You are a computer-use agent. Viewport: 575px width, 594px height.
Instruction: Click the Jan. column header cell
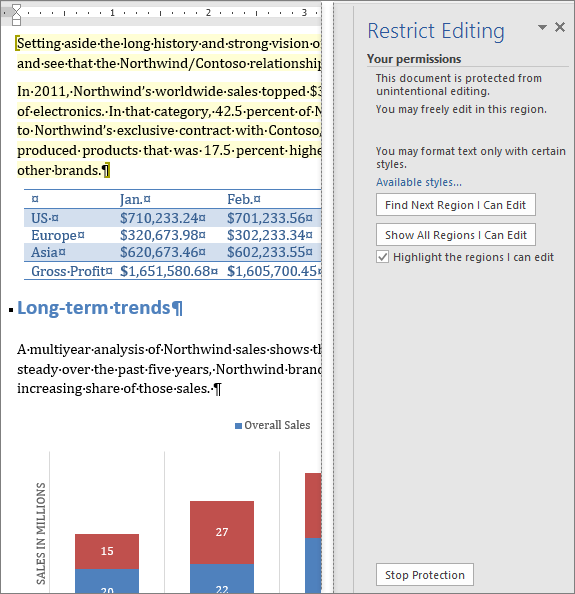coord(135,199)
